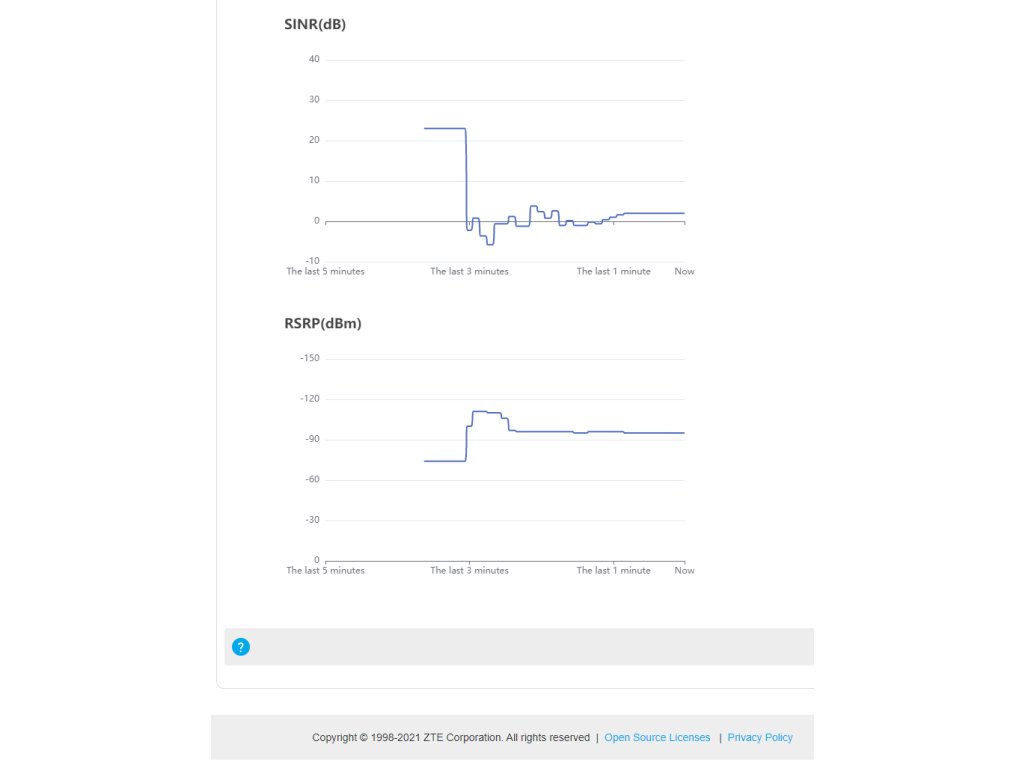Click the 30 value on SINR axis
This screenshot has width=1024, height=768.
coord(314,100)
